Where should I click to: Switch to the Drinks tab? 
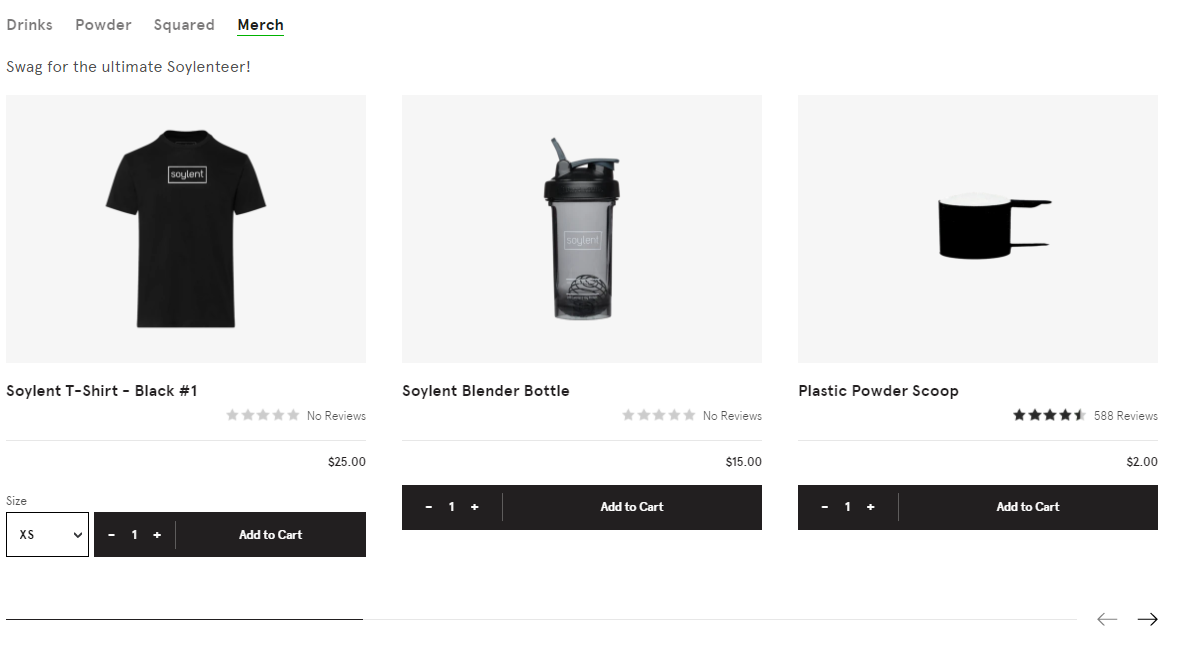click(29, 25)
